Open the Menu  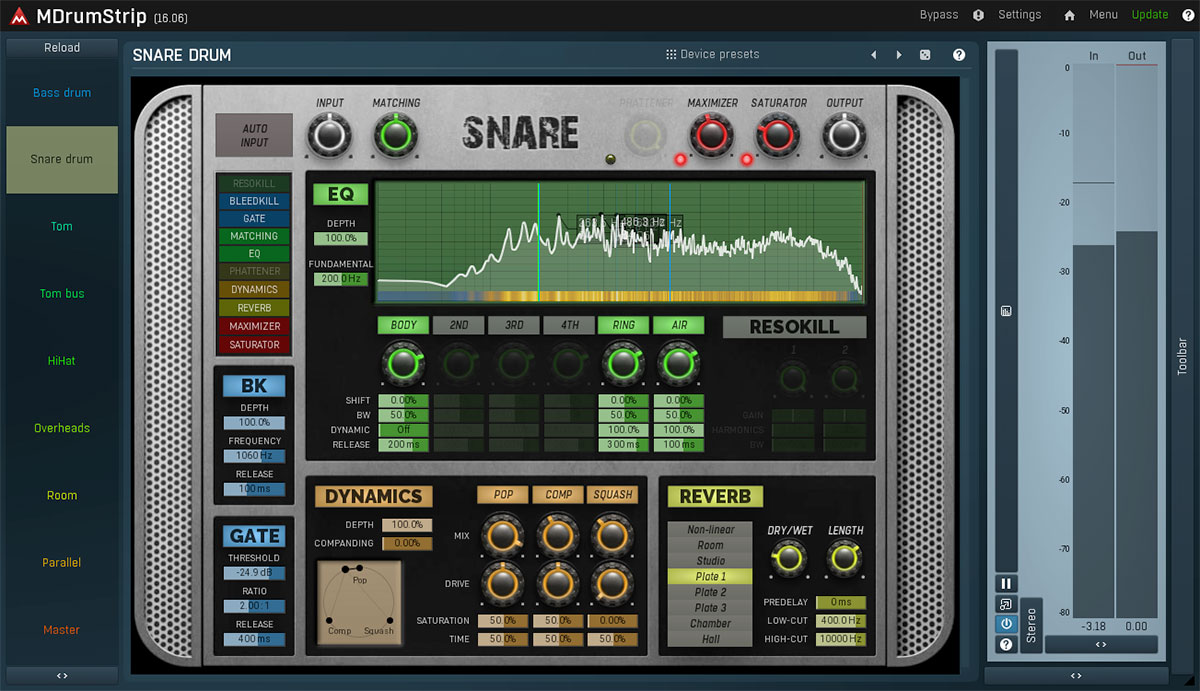[1103, 15]
